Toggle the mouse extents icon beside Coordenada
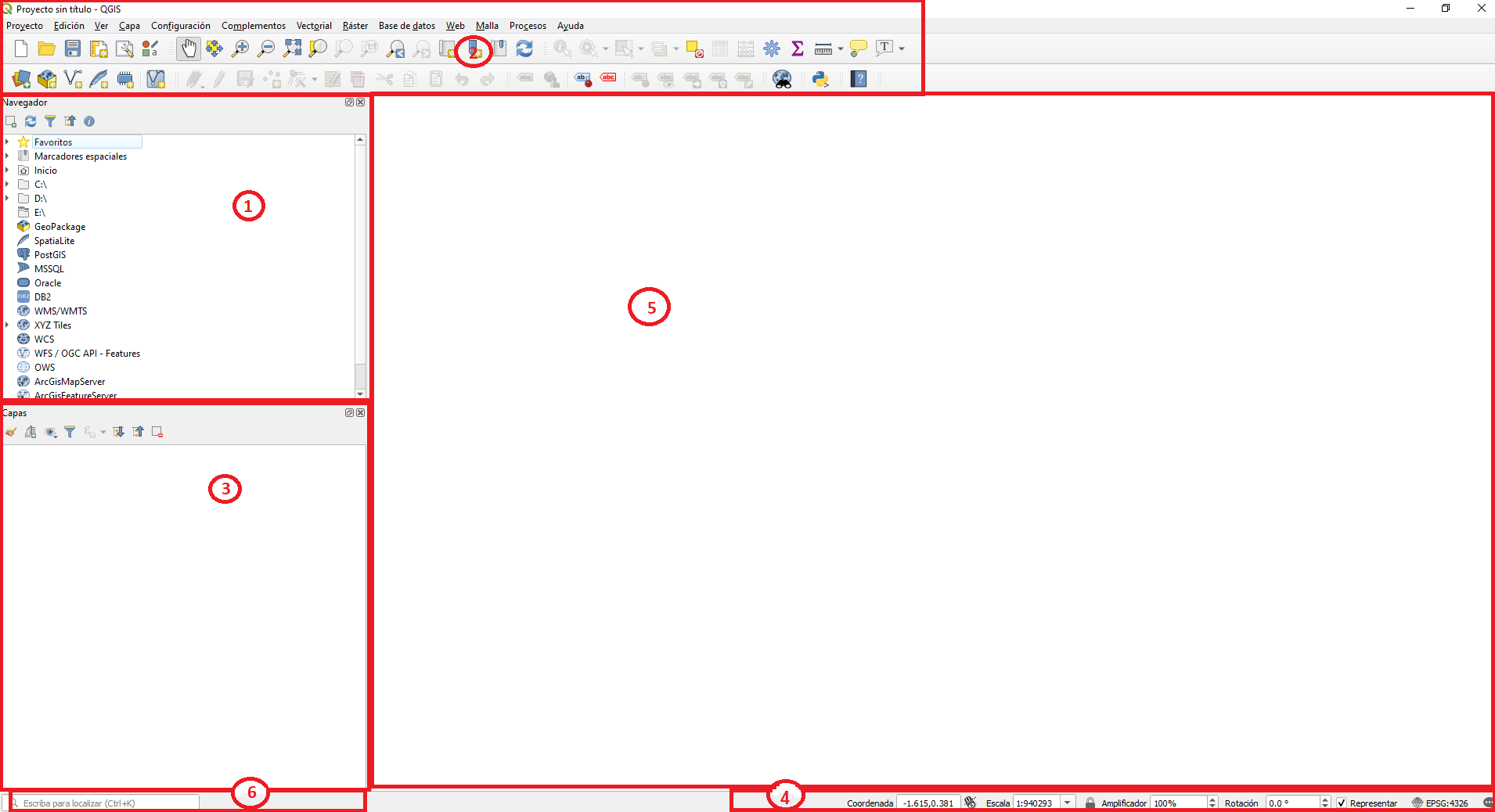1495x812 pixels. 971,803
